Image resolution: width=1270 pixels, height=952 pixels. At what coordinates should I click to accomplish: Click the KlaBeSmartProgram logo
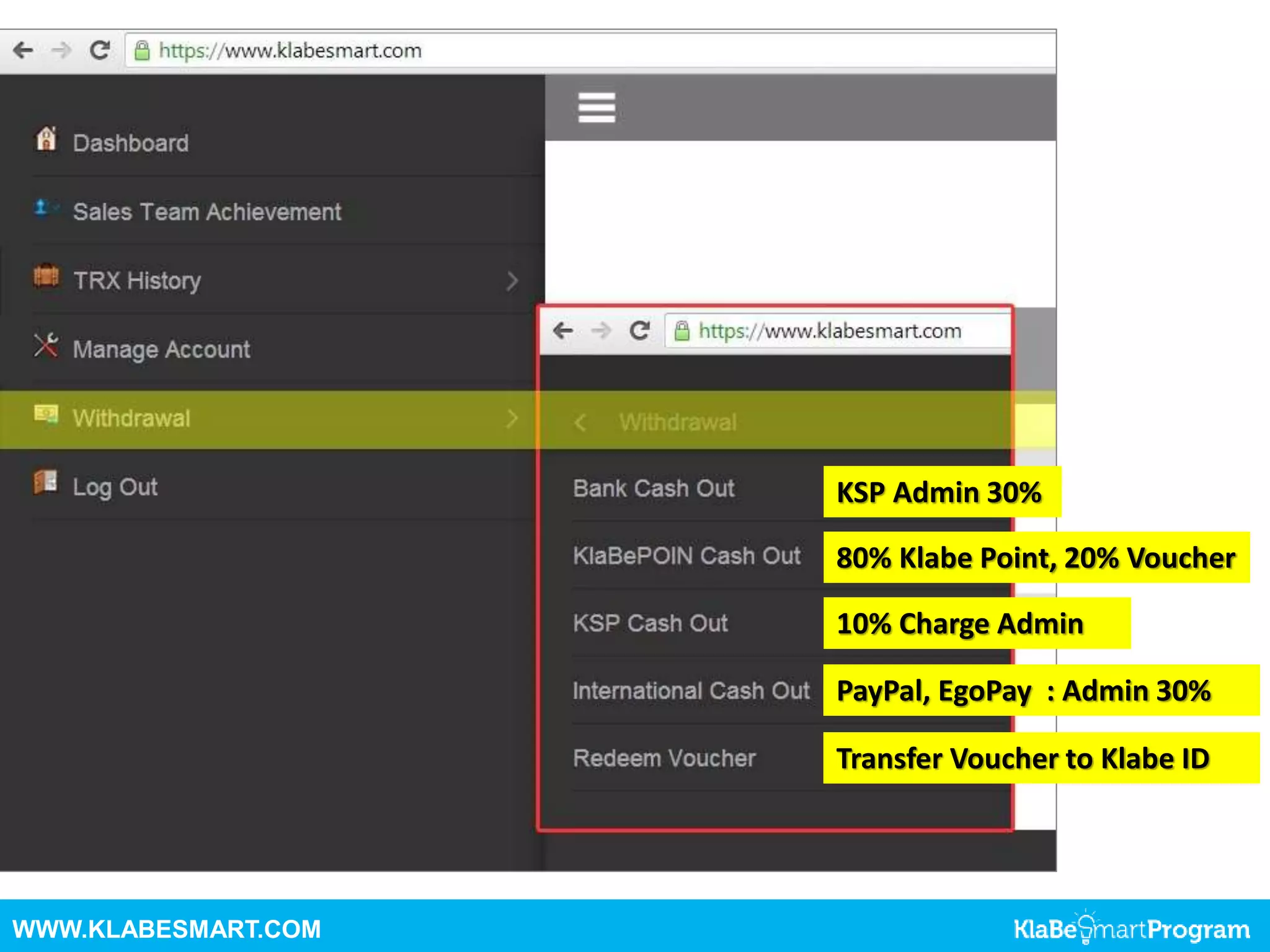1132,928
